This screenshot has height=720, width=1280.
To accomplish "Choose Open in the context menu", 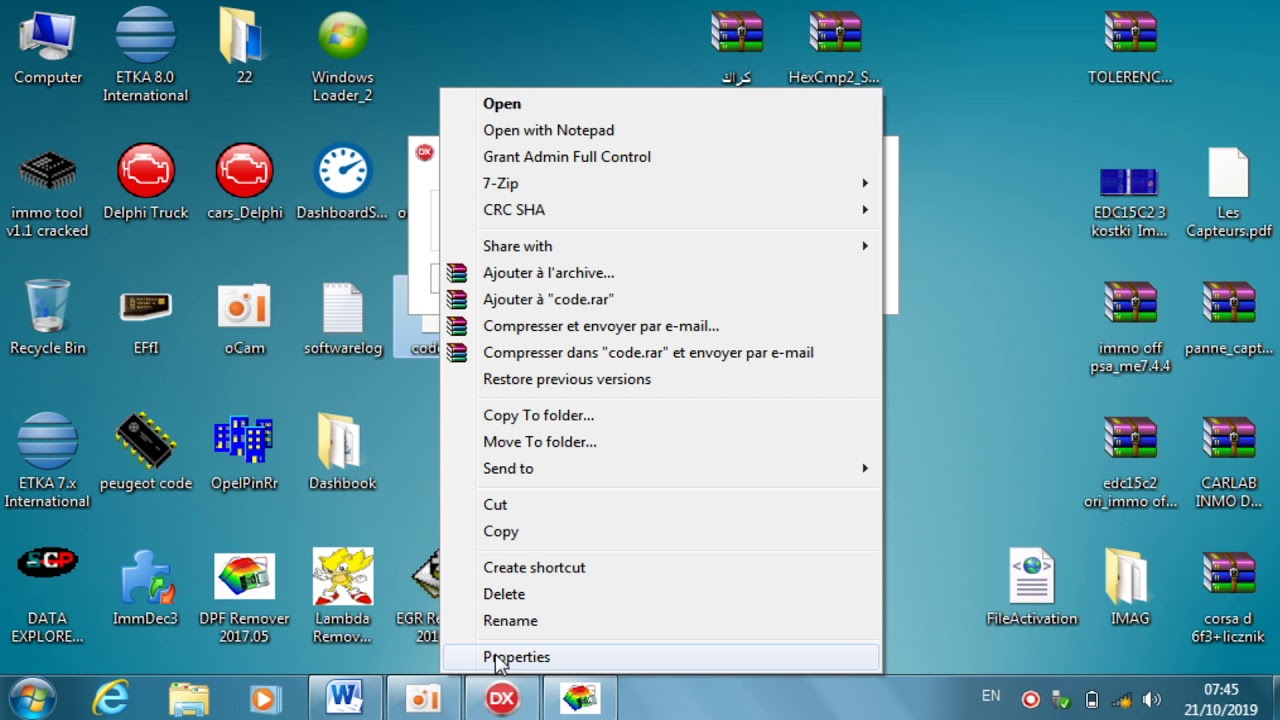I will (x=661, y=104).
